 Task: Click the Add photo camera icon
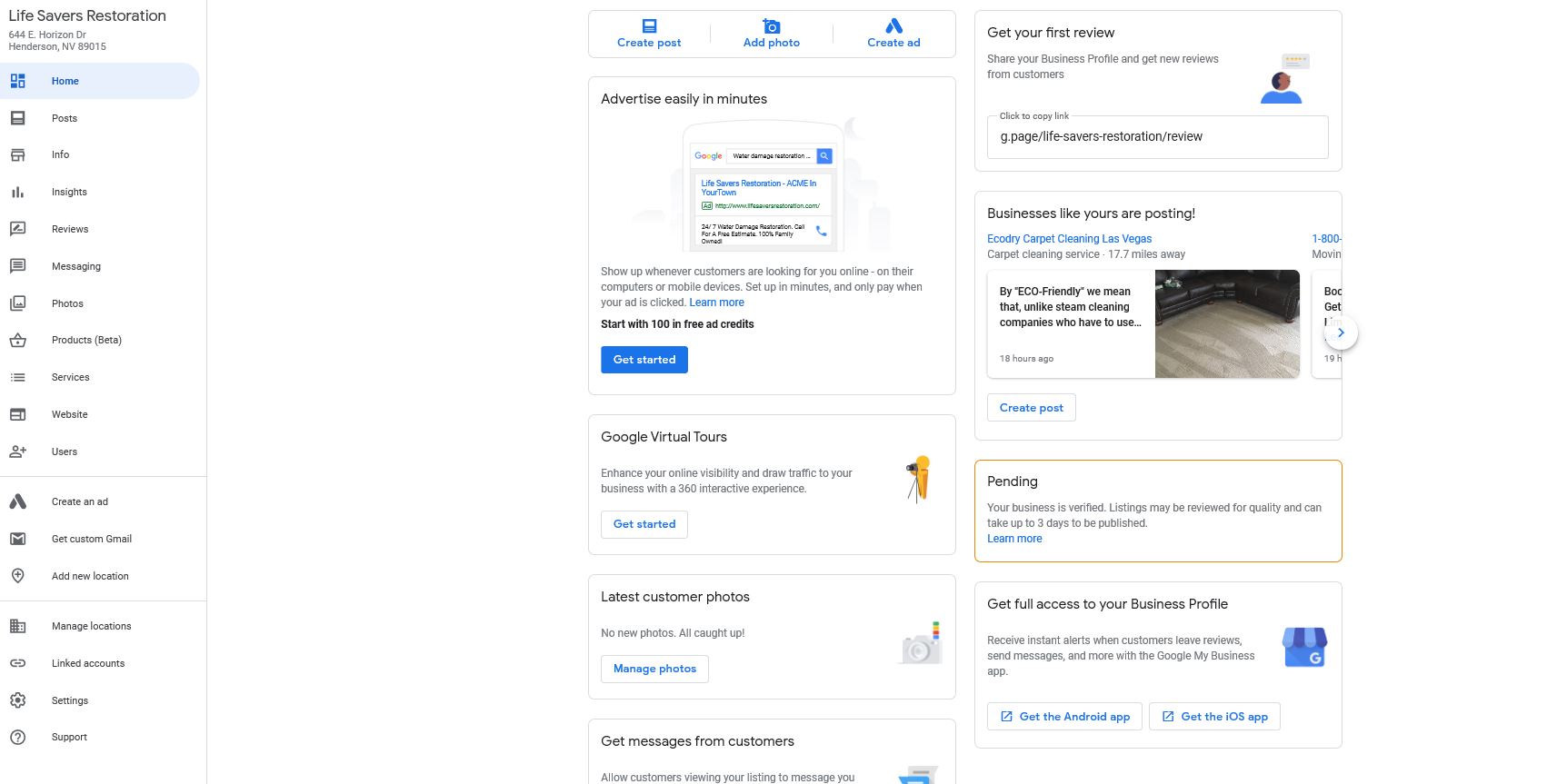[x=771, y=26]
